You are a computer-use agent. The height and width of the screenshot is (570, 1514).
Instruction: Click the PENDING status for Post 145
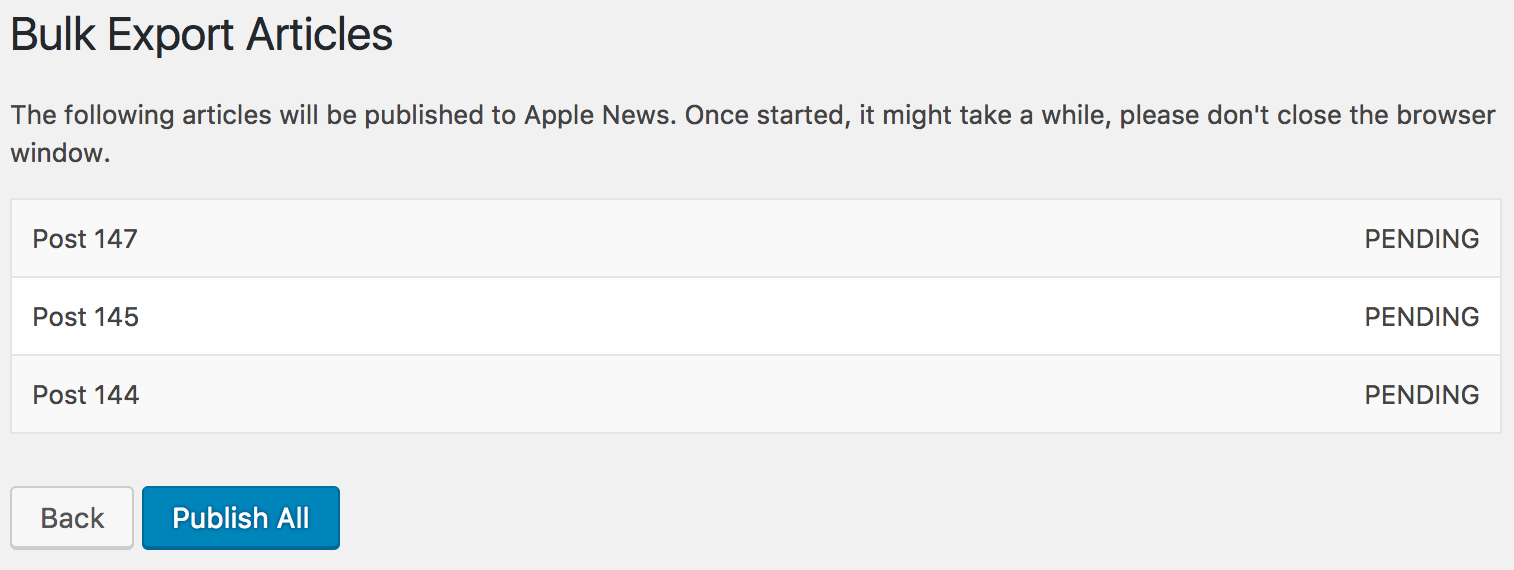1421,317
